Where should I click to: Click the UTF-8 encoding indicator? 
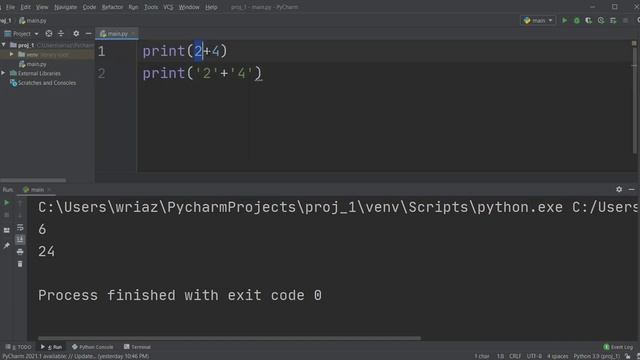click(x=534, y=356)
